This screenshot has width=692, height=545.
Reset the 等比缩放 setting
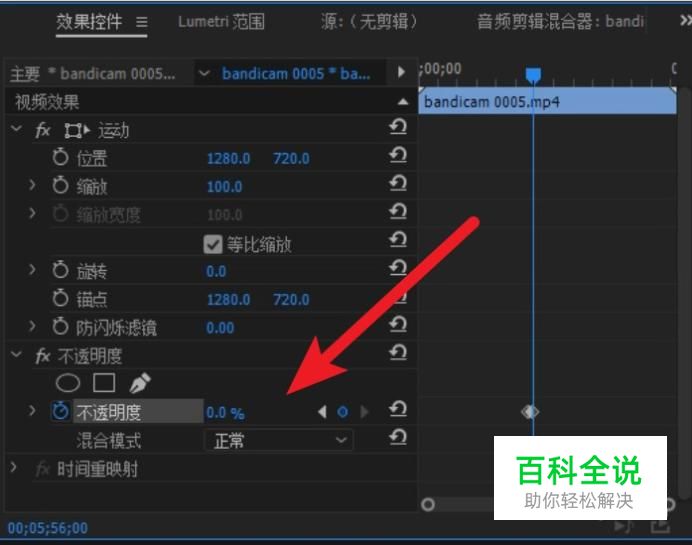point(398,240)
